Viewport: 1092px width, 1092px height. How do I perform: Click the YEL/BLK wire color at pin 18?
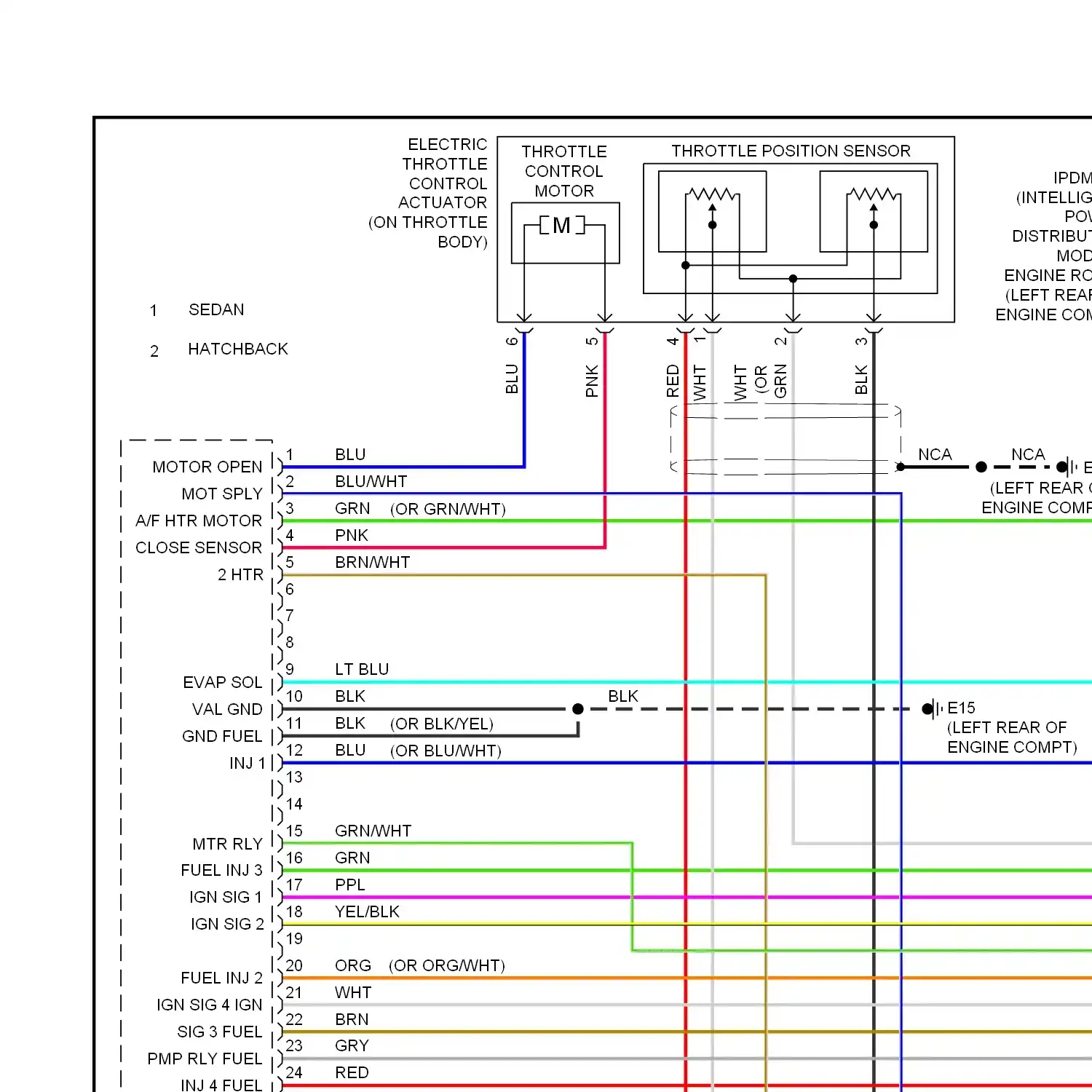[368, 911]
